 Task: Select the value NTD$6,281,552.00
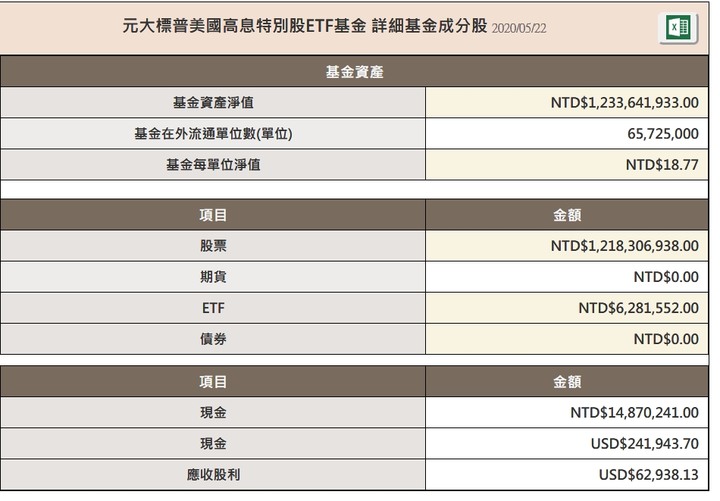coord(639,308)
